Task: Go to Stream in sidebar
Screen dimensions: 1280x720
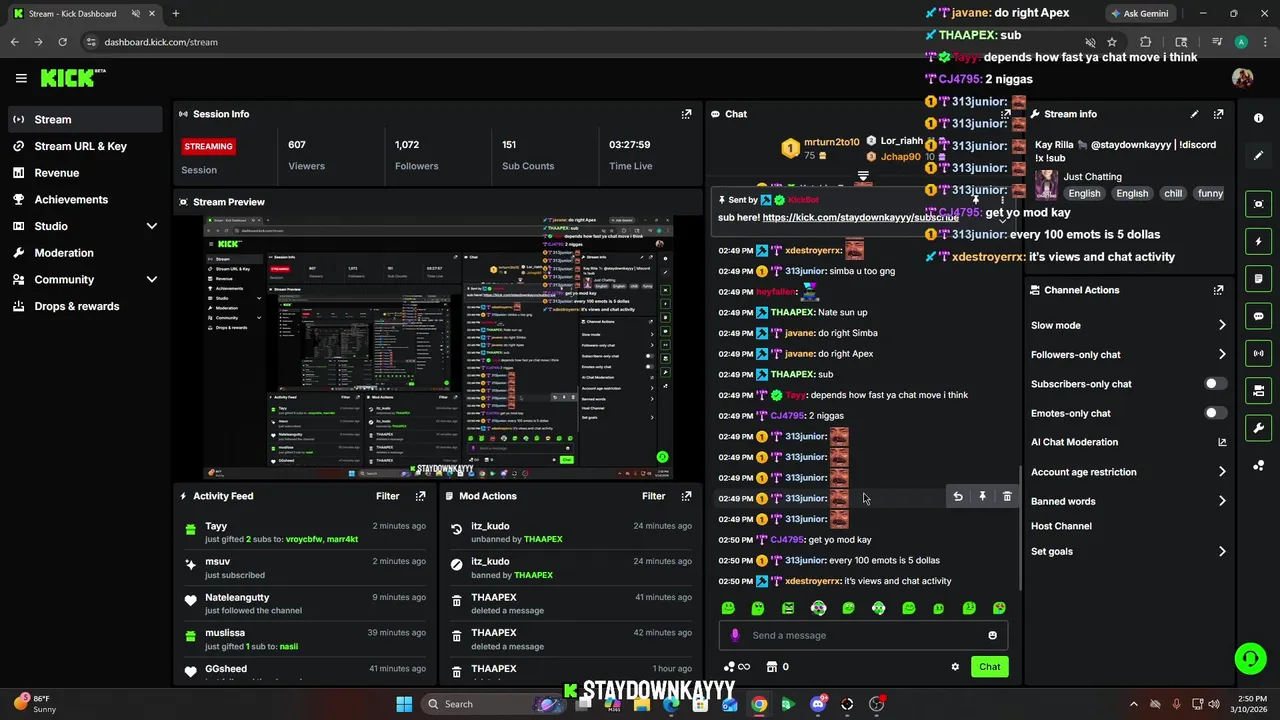Action: pyautogui.click(x=83, y=119)
